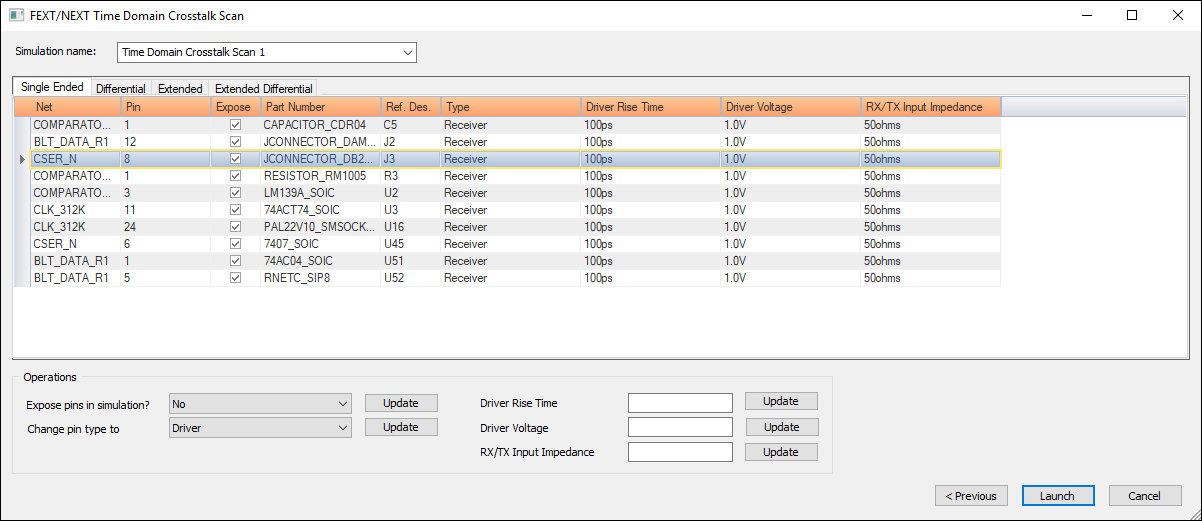Click Update for Driver Rise Time
This screenshot has width=1202, height=521.
(781, 401)
